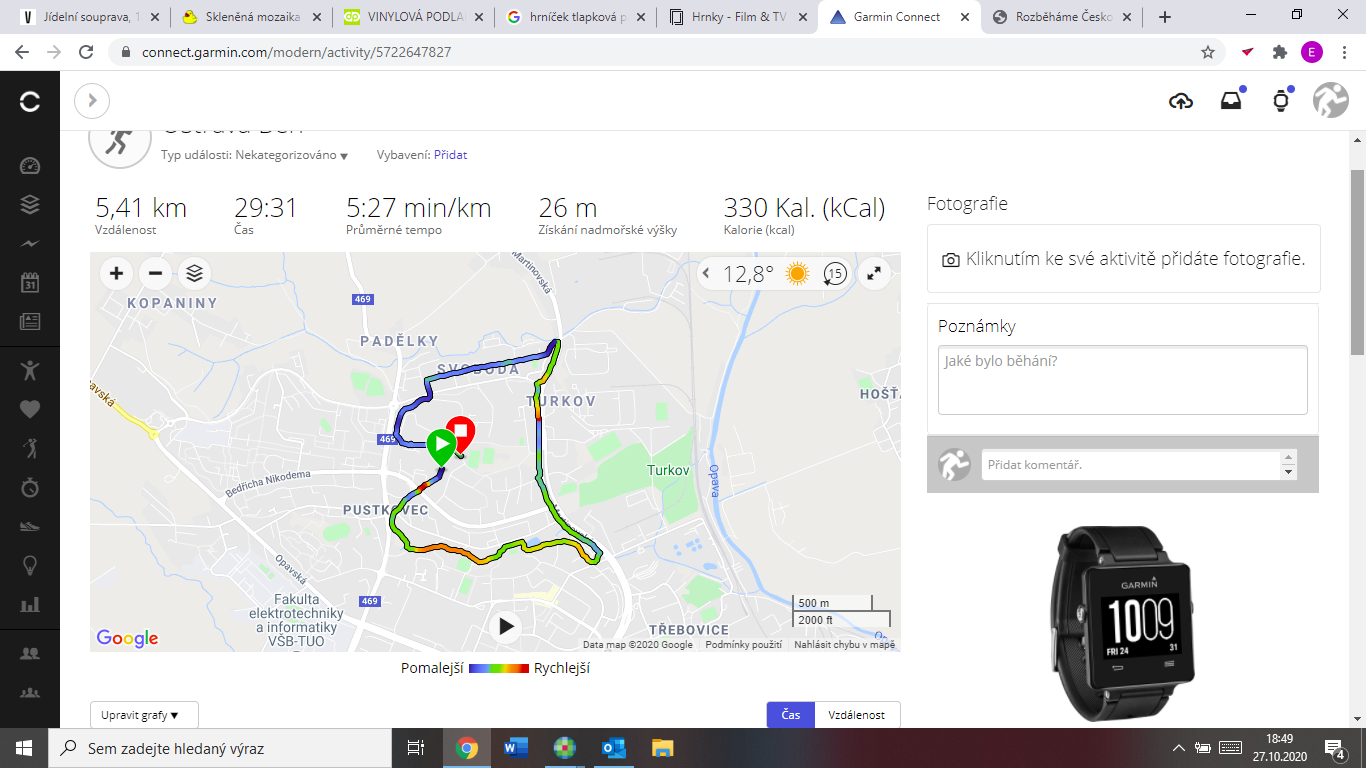Expand the sidebar with the chevron button
The image size is (1366, 768).
pyautogui.click(x=92, y=100)
